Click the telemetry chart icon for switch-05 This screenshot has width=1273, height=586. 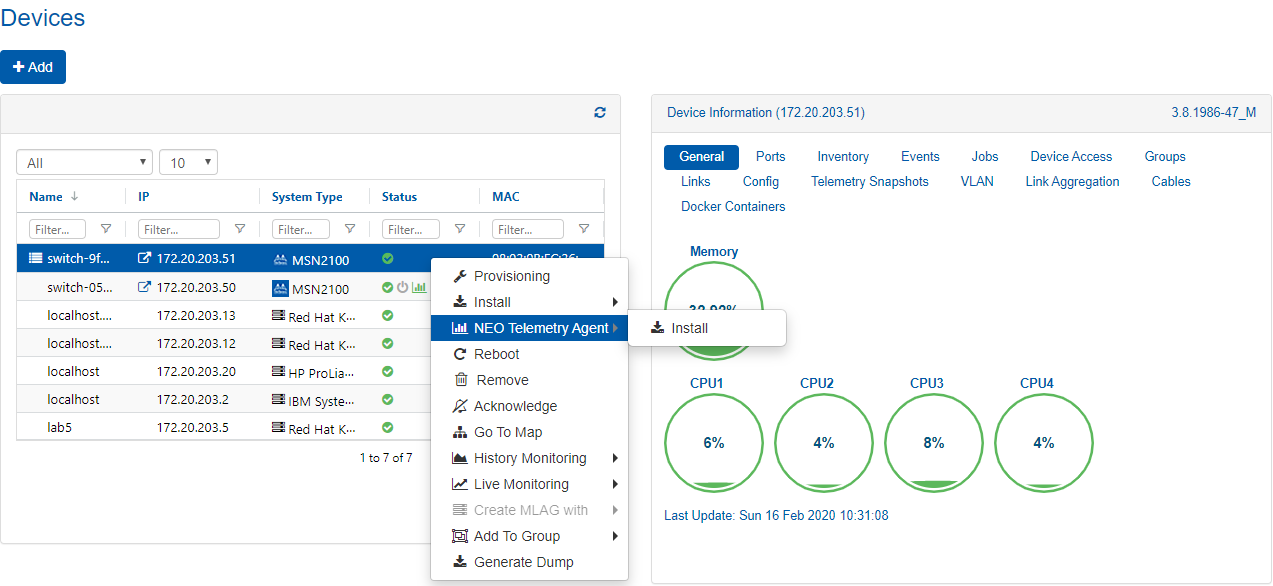pyautogui.click(x=419, y=288)
